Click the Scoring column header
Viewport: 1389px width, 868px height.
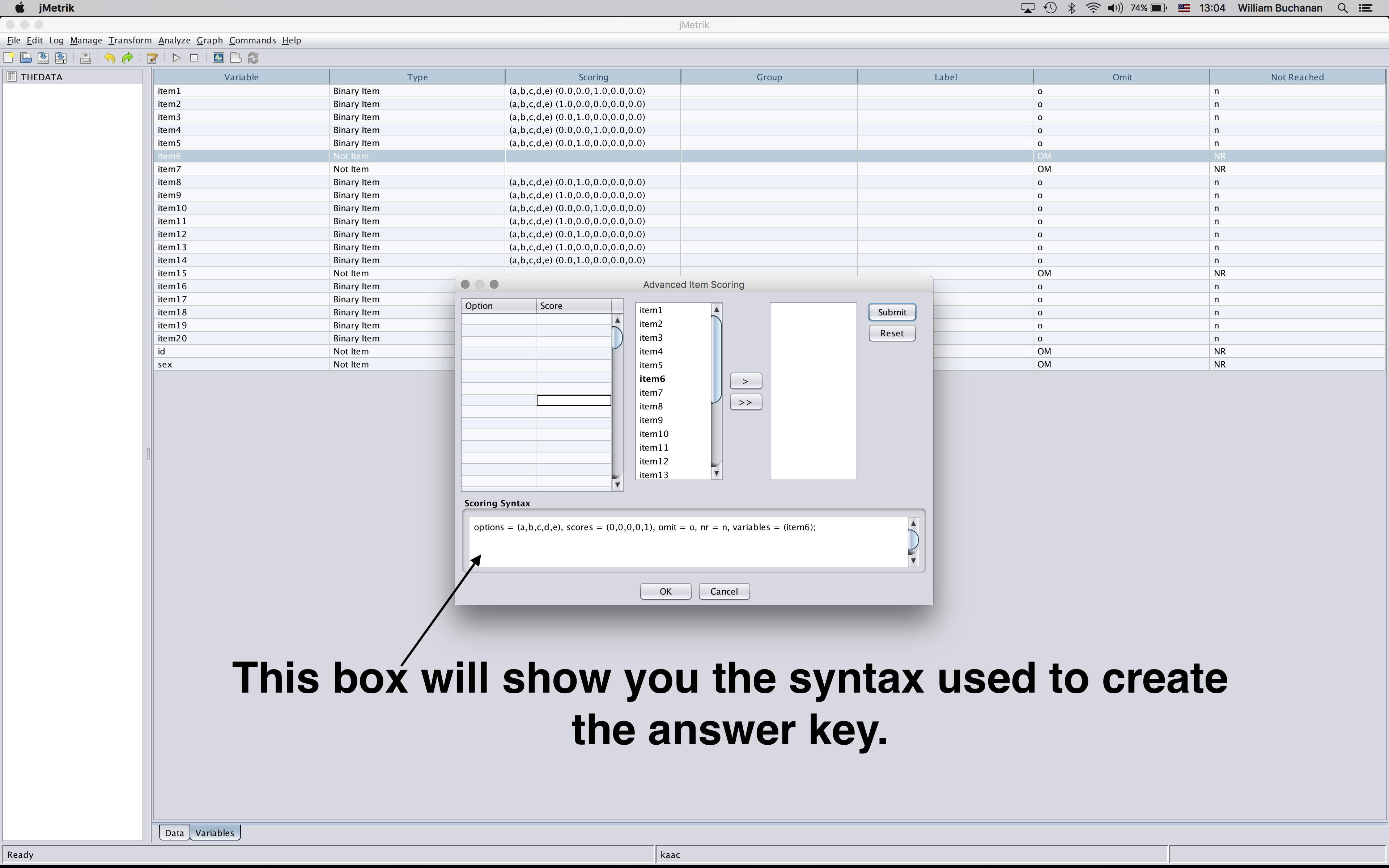tap(593, 77)
